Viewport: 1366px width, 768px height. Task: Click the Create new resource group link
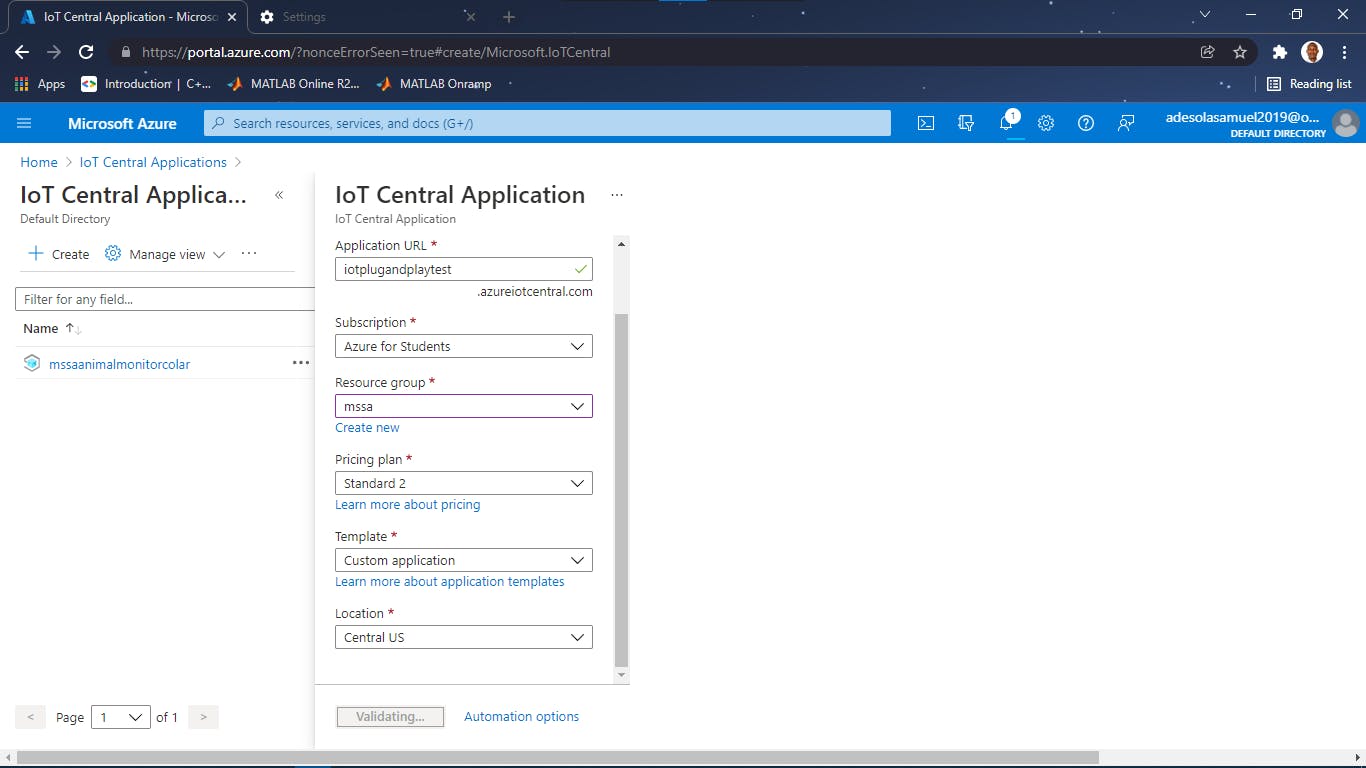[x=367, y=427]
